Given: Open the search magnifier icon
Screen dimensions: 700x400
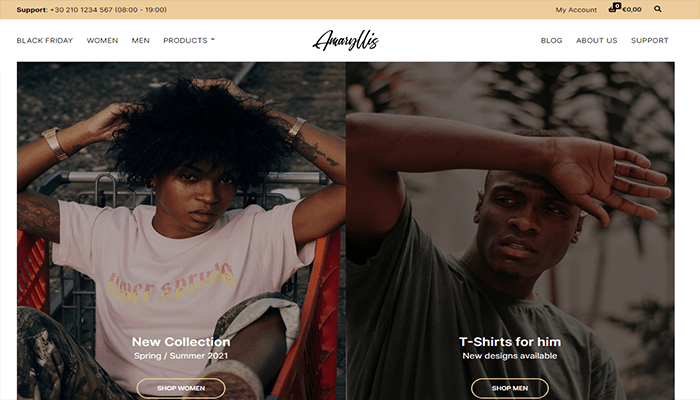Looking at the screenshot, I should pyautogui.click(x=658, y=9).
